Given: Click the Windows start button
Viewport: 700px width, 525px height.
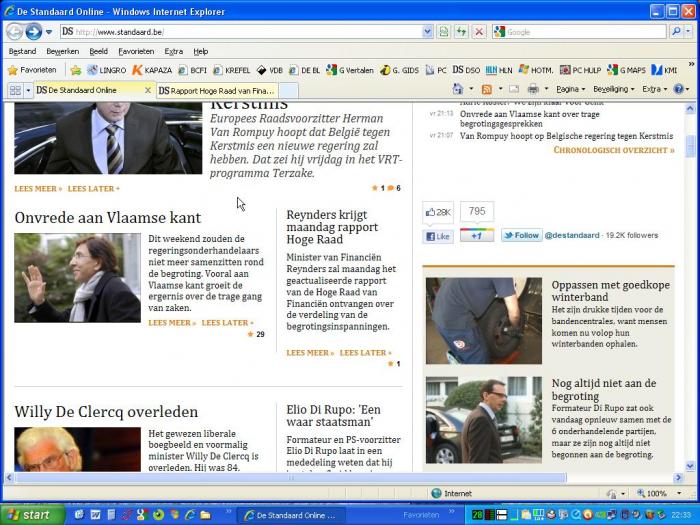Looking at the screenshot, I should (x=33, y=515).
